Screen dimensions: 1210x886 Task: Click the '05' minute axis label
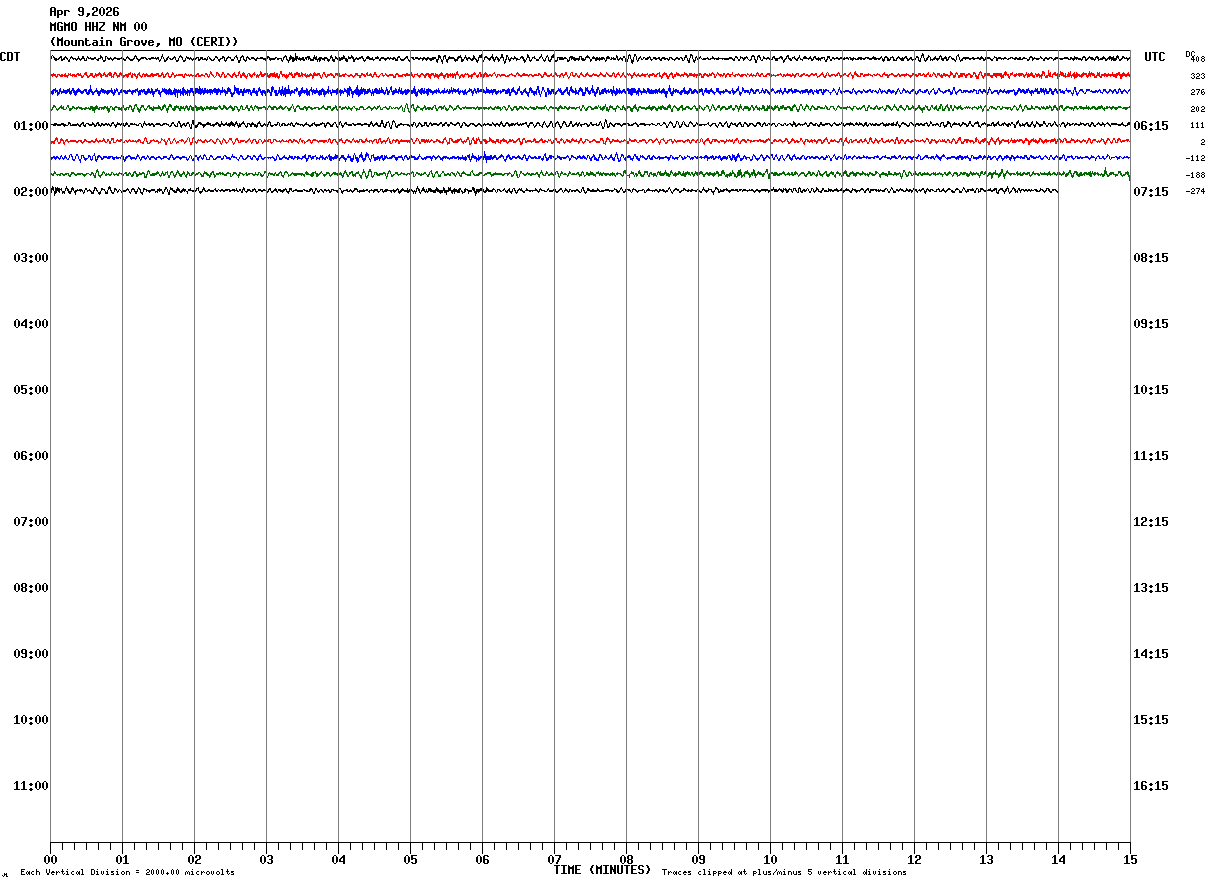click(x=410, y=860)
